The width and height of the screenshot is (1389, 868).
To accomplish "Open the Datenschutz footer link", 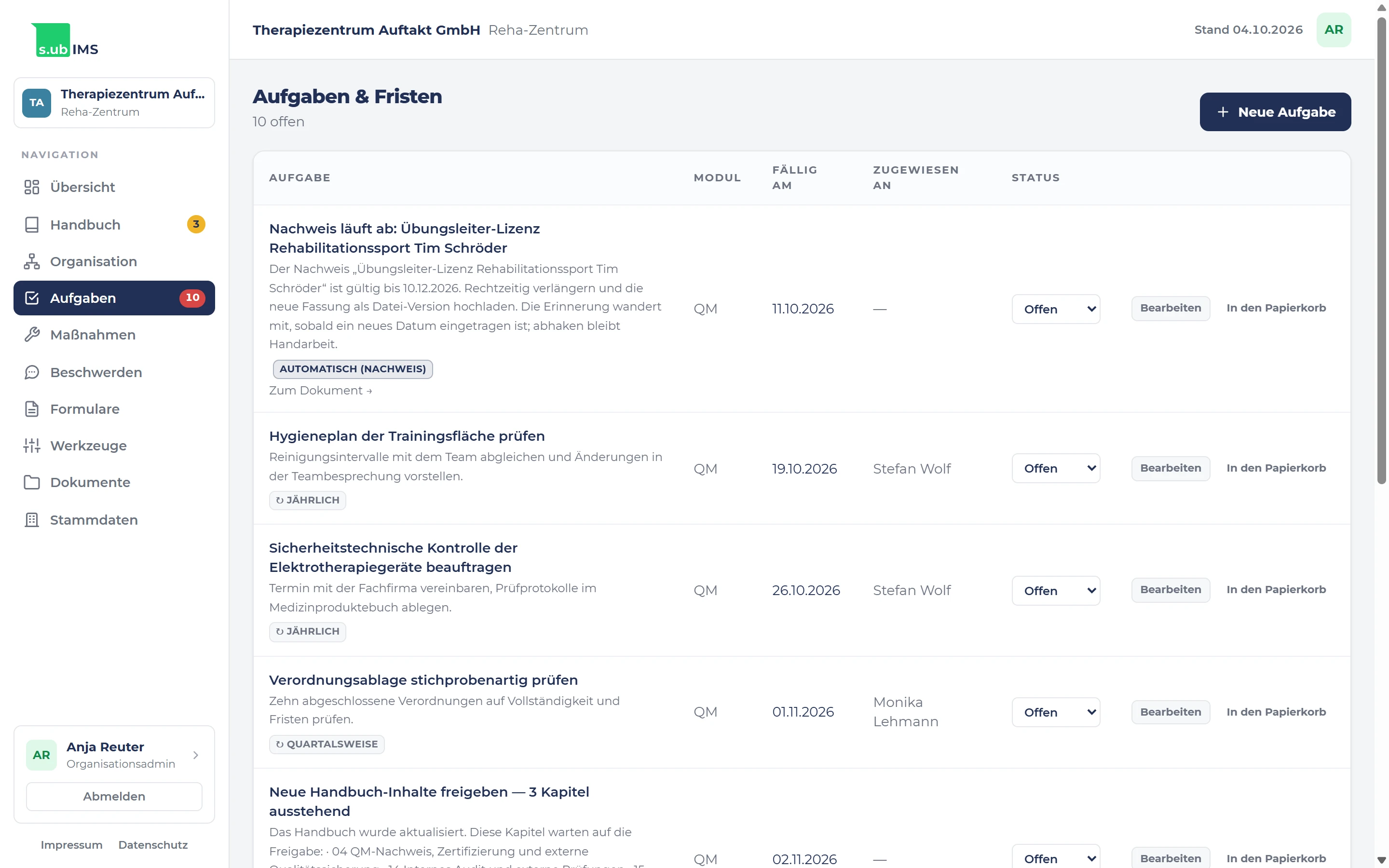I will (x=153, y=845).
